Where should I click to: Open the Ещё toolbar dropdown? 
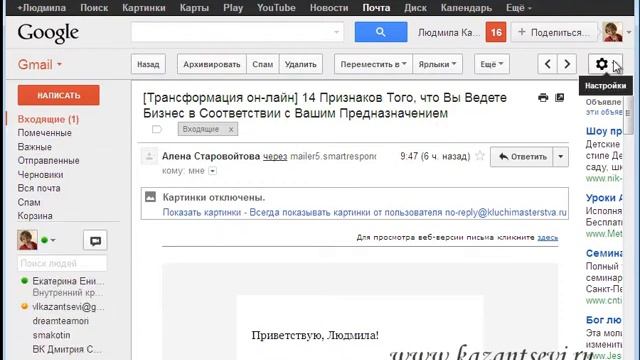pyautogui.click(x=491, y=64)
